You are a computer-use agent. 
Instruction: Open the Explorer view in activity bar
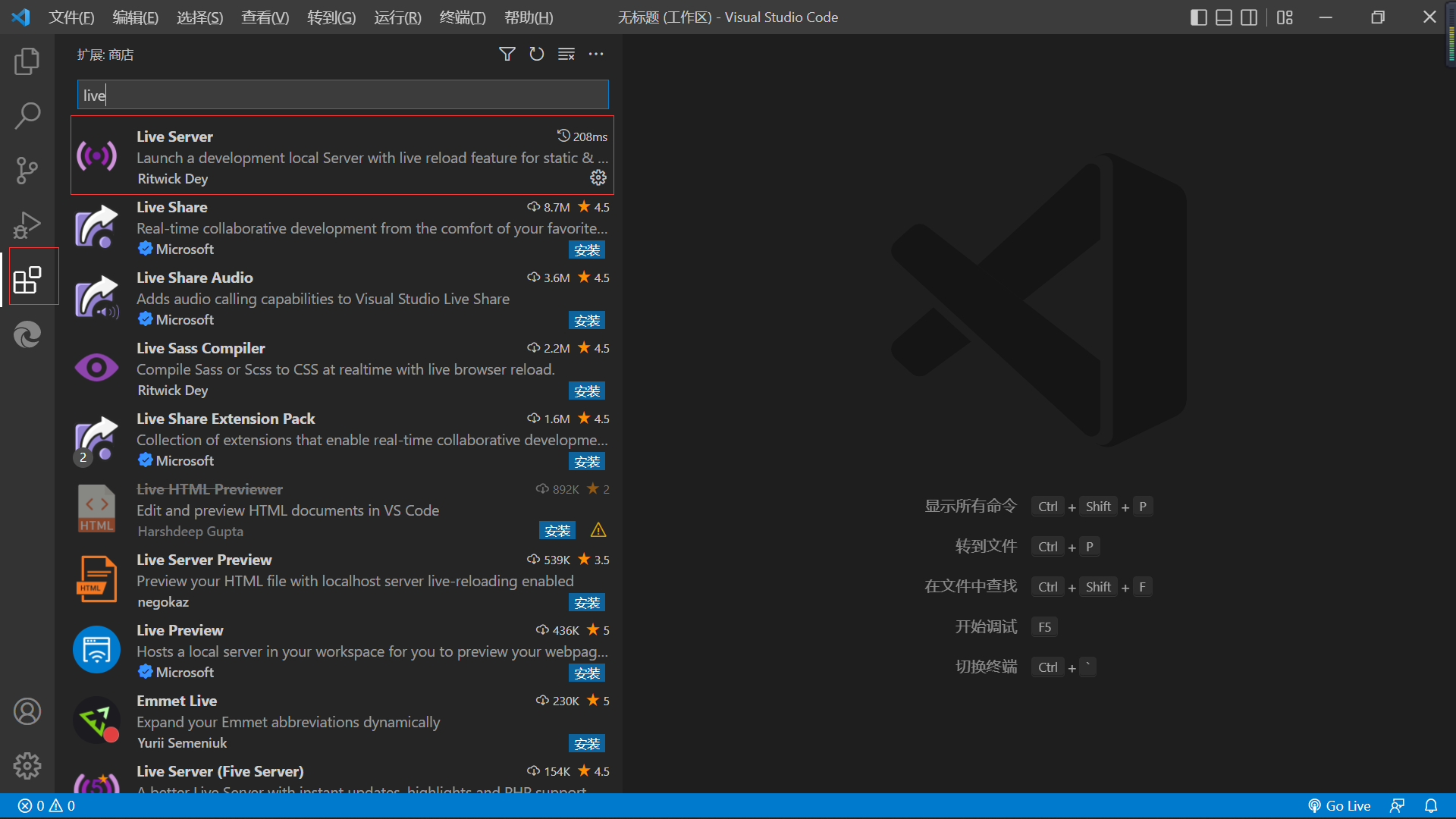27,61
